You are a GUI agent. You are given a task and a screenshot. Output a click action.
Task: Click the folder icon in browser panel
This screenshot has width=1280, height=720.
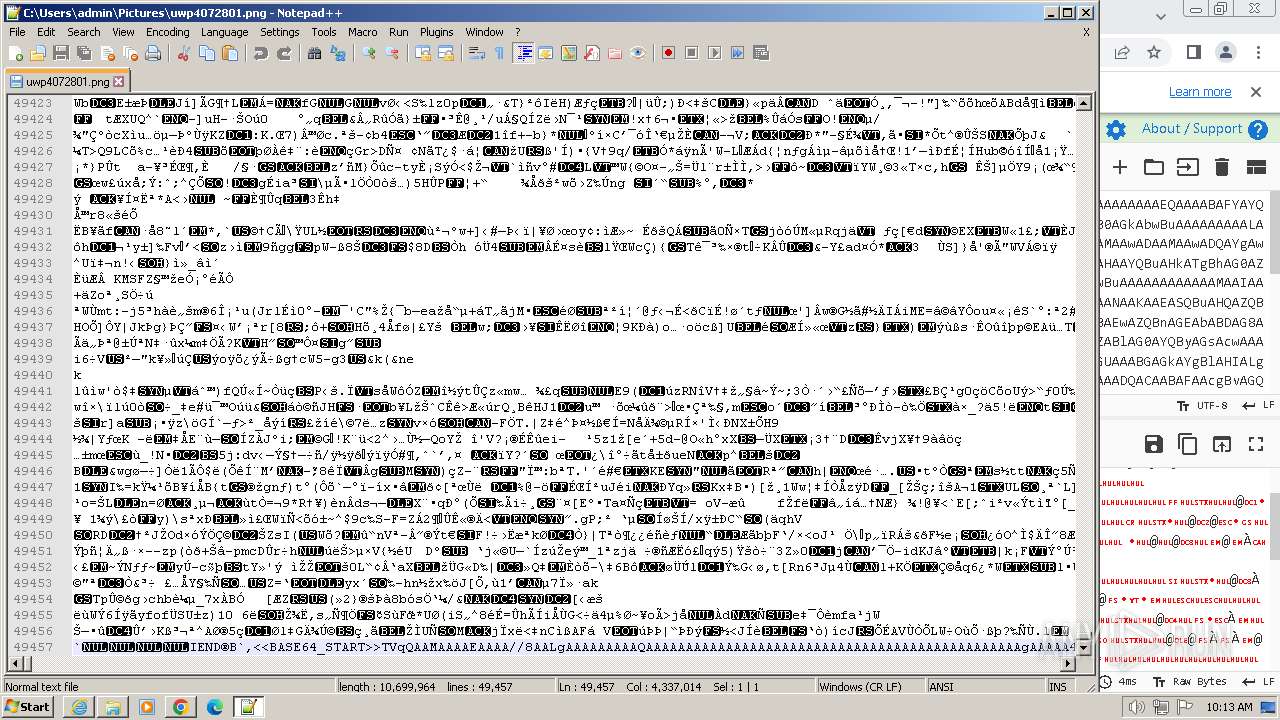pos(1154,167)
